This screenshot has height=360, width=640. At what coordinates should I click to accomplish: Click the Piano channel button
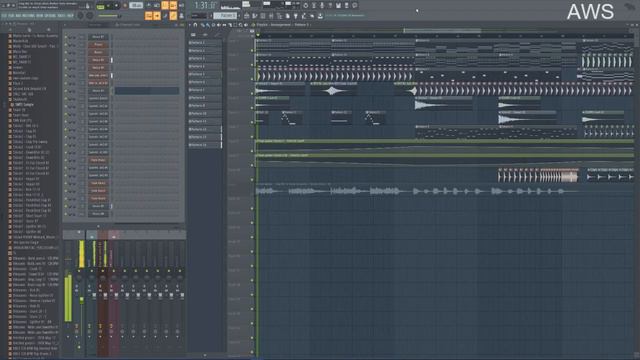click(98, 44)
